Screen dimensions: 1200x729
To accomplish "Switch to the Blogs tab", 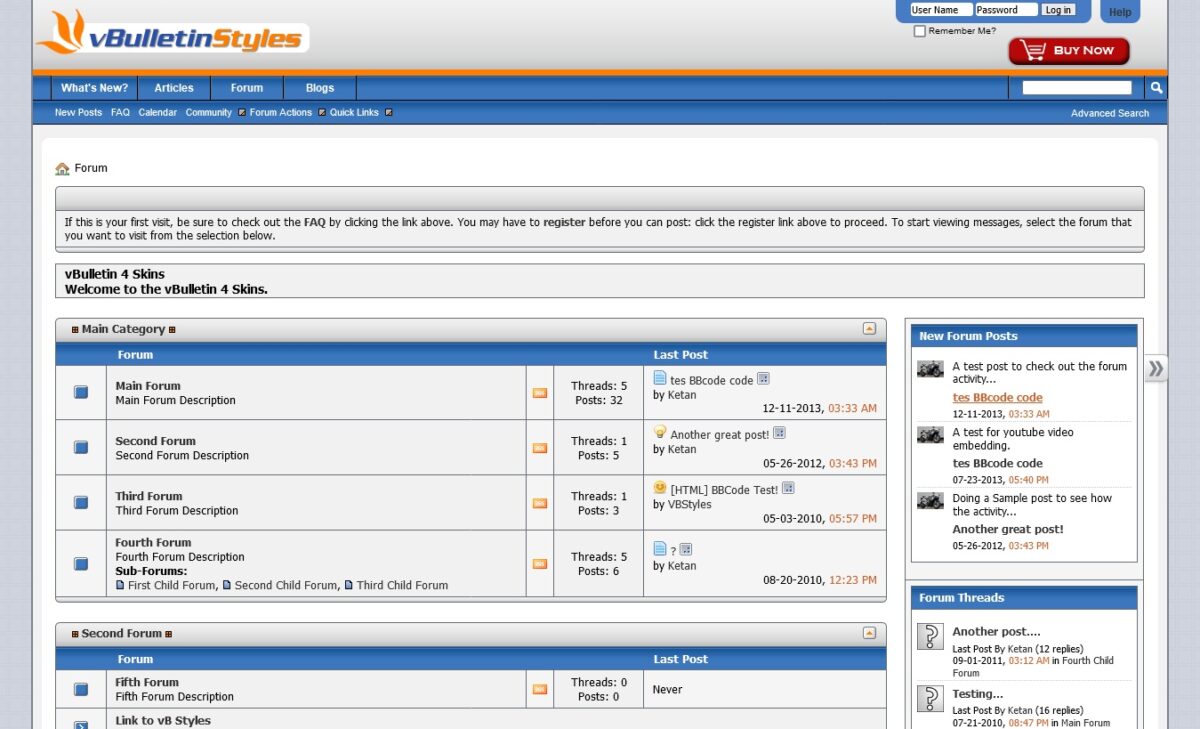I will [320, 88].
